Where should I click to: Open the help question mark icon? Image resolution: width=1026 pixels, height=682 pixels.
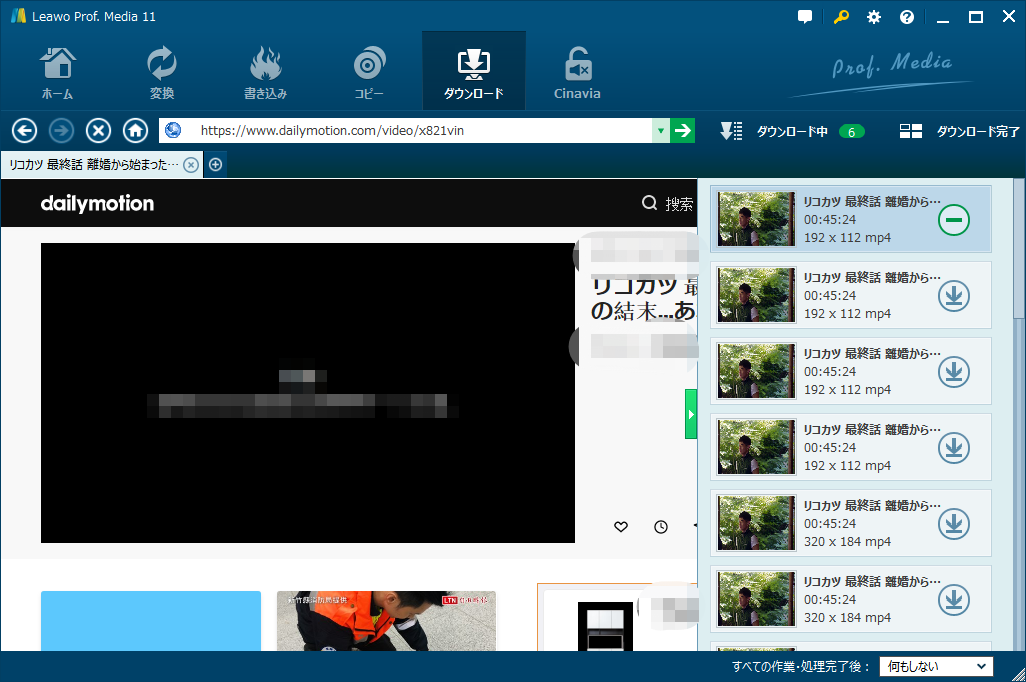click(907, 17)
